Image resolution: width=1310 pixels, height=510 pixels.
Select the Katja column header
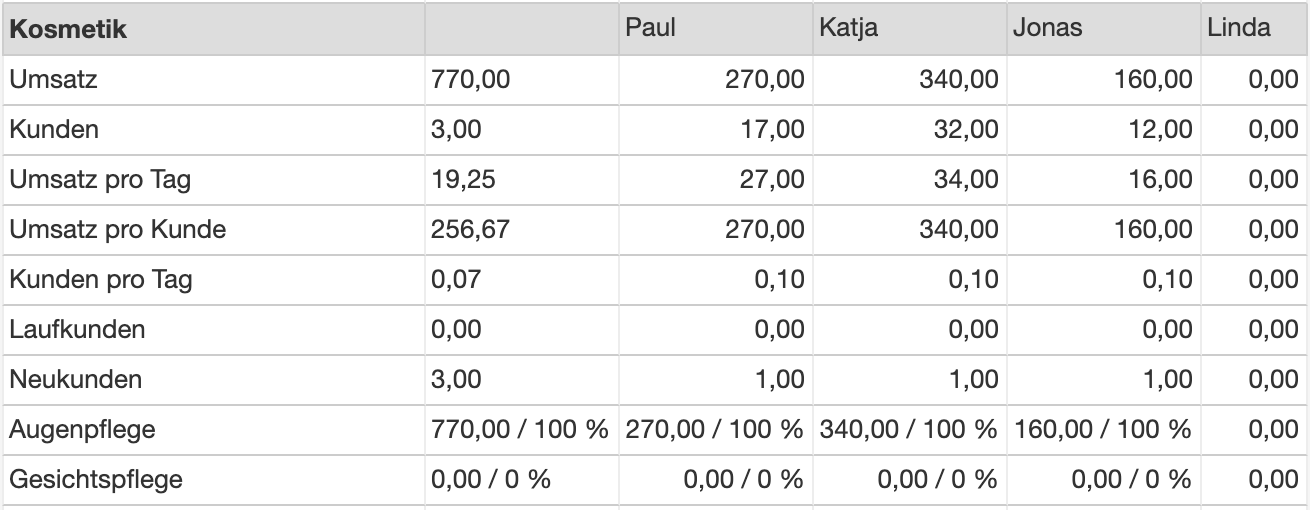click(x=849, y=28)
